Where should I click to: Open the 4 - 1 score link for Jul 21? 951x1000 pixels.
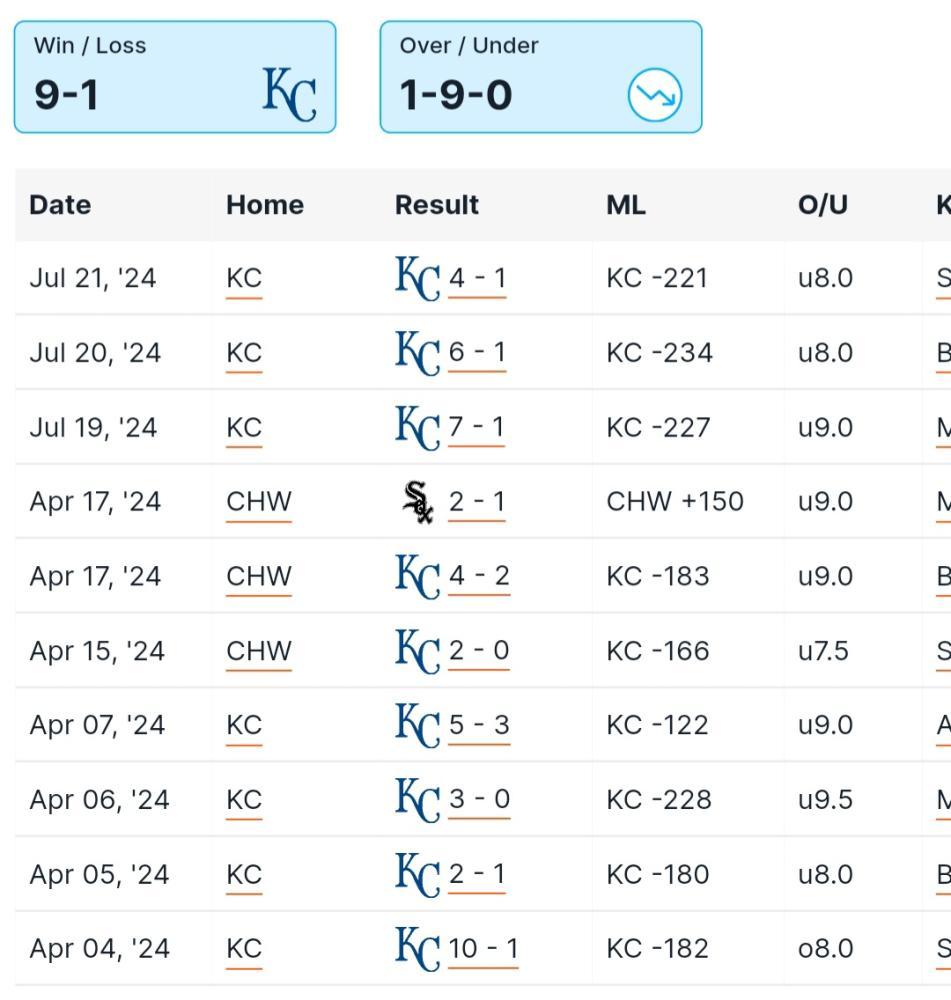point(477,278)
